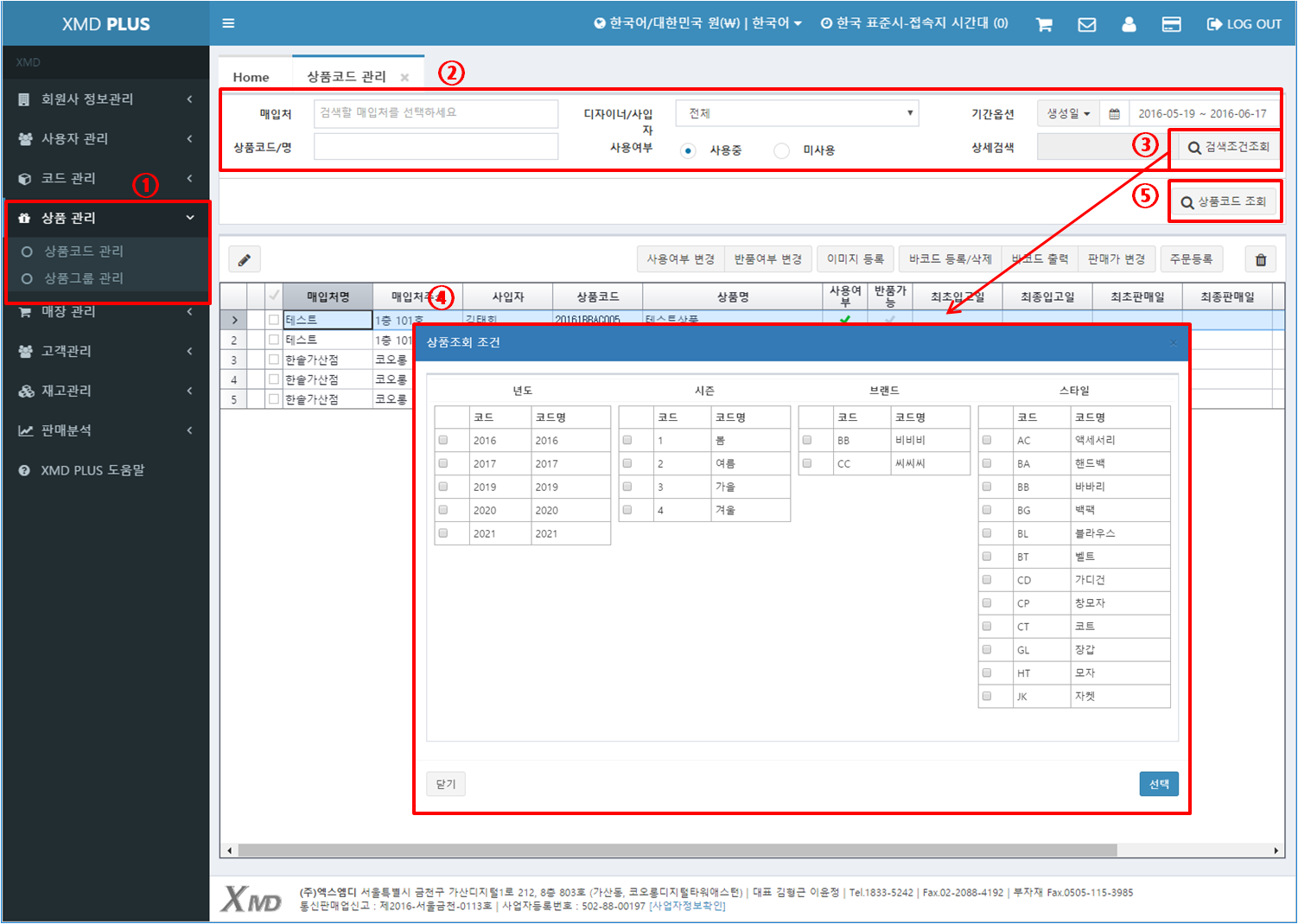Check brand 비비비 checkbox
Viewport: 1298px width, 924px height.
807,440
